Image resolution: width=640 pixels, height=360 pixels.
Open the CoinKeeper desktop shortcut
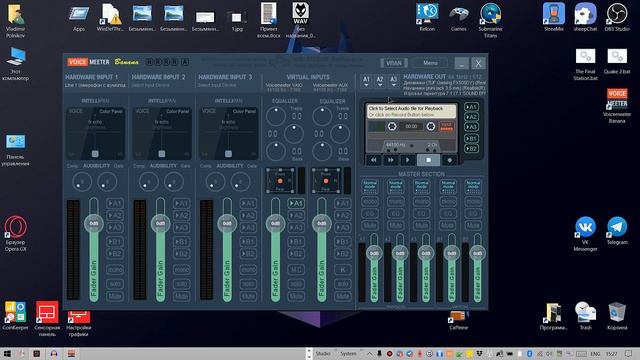[16, 316]
